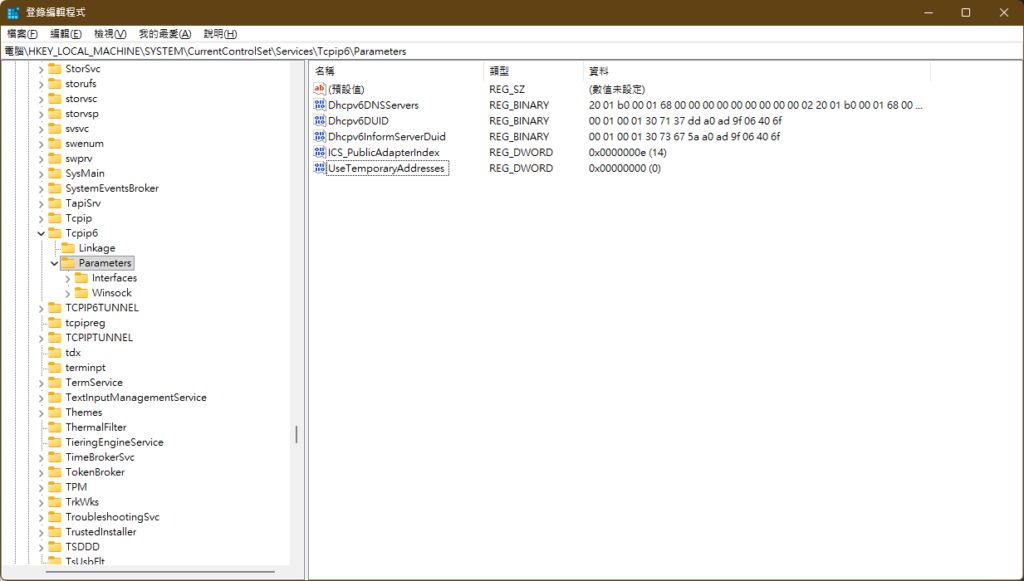Click the Registry Editor app icon in title bar
This screenshot has height=581, width=1024.
point(13,12)
